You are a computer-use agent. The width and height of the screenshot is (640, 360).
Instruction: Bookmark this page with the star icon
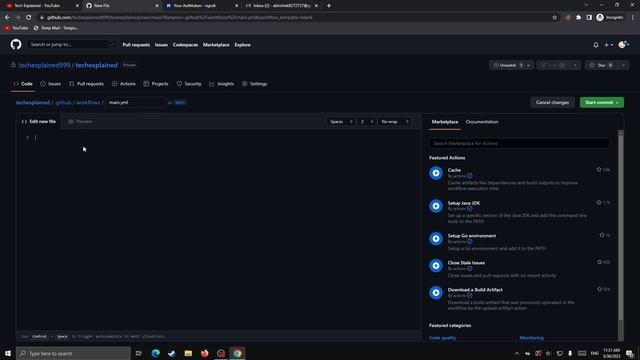[554, 18]
